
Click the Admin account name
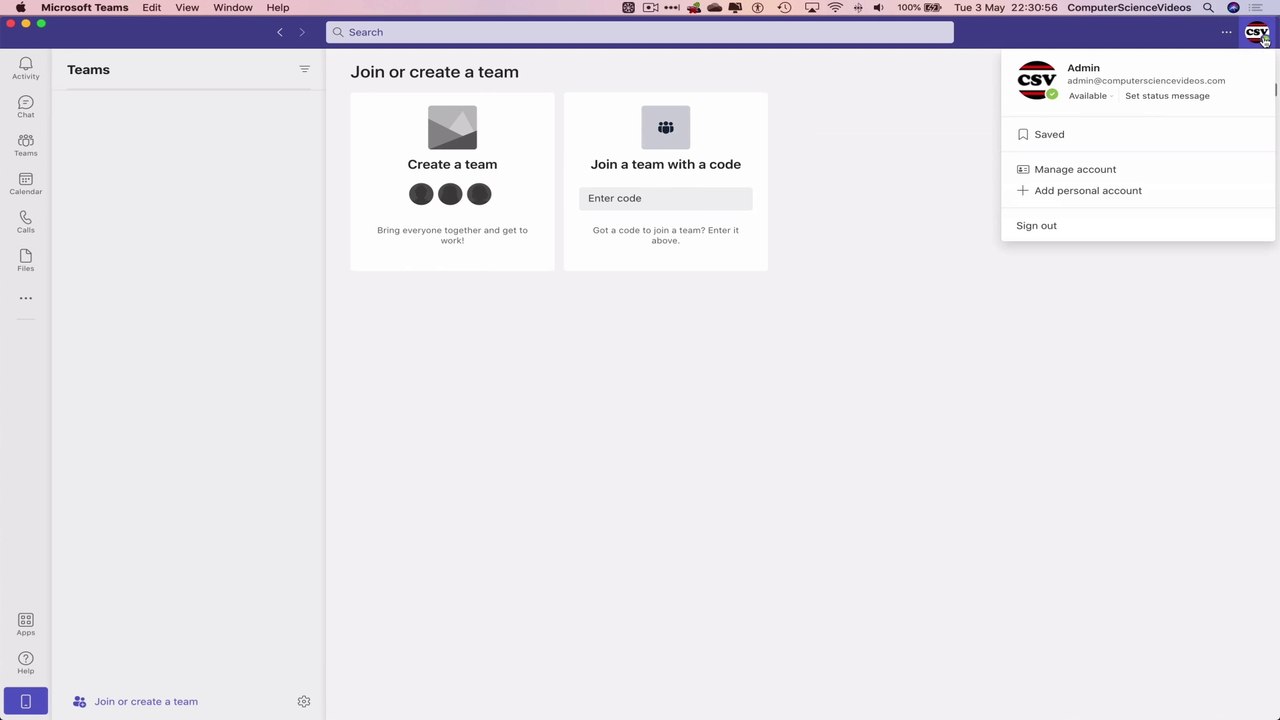point(1083,68)
